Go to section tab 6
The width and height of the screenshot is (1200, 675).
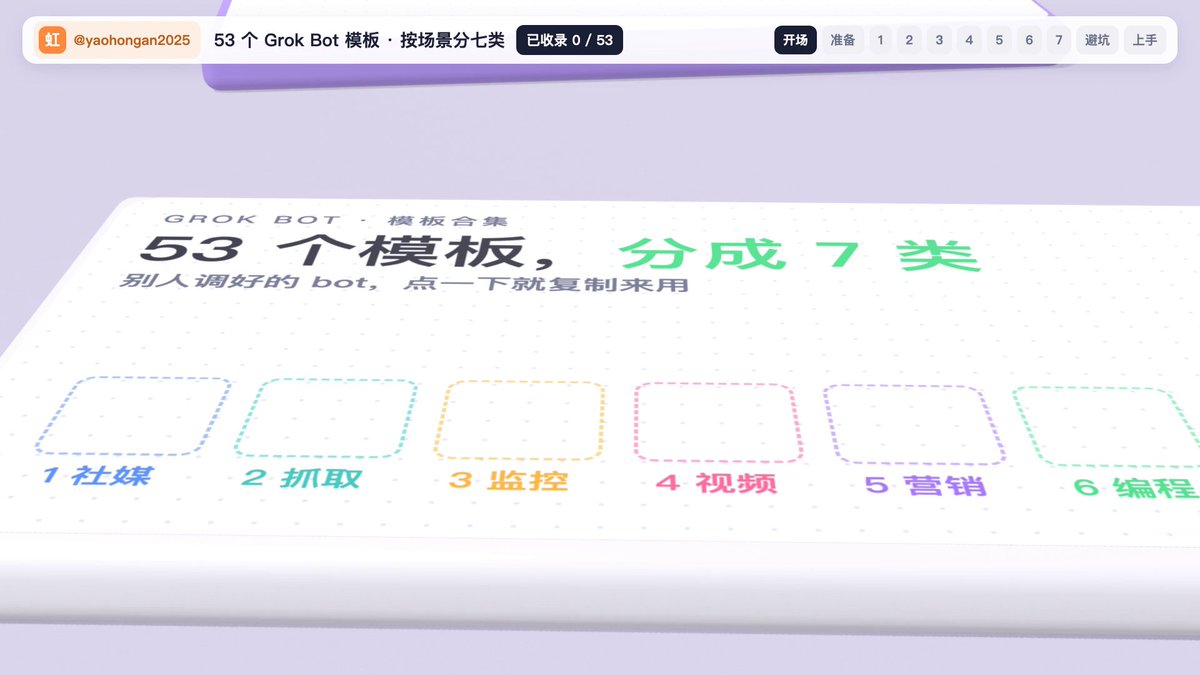(1029, 40)
